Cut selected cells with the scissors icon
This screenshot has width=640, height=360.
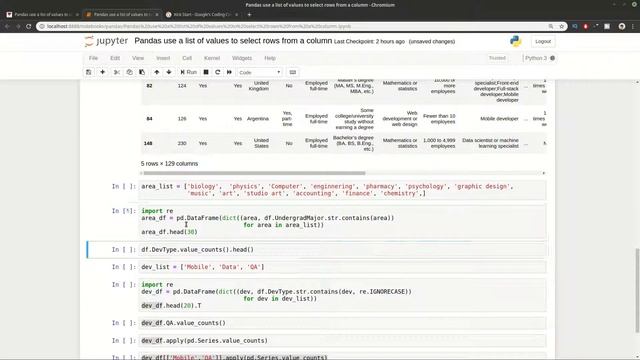pyautogui.click(x=117, y=72)
